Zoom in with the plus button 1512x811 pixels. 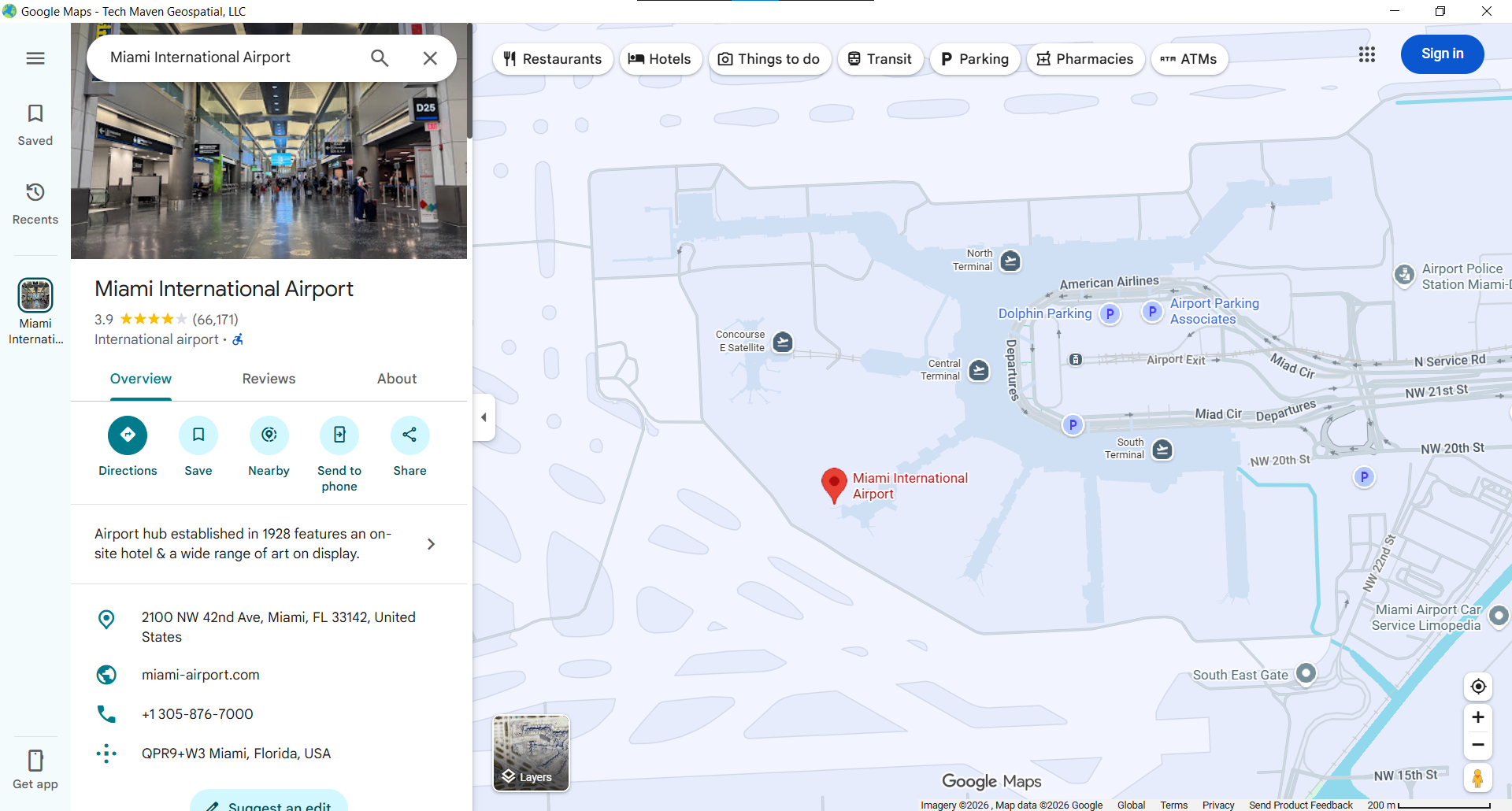[1478, 717]
